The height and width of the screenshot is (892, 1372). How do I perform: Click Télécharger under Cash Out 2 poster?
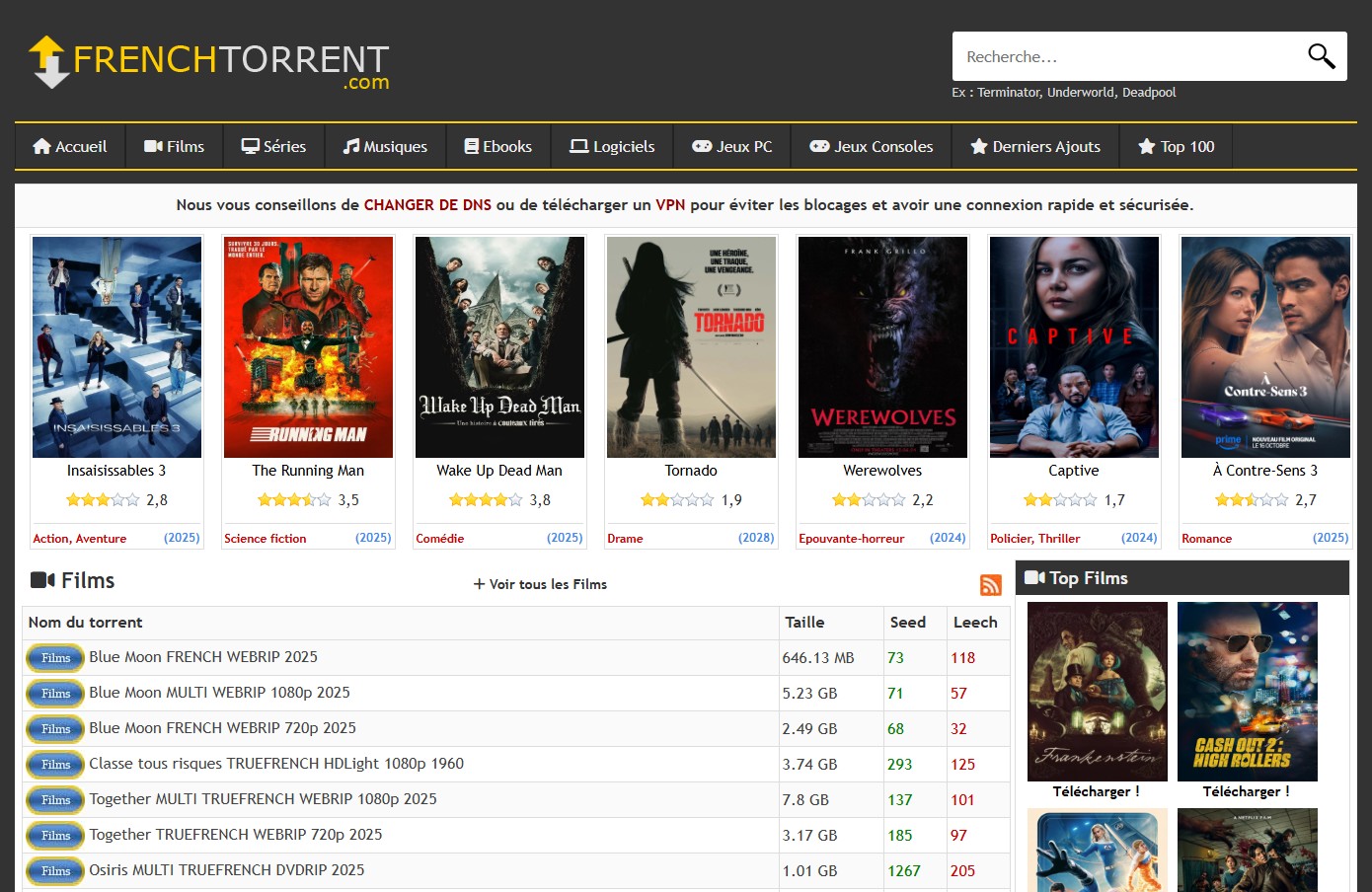coord(1246,791)
